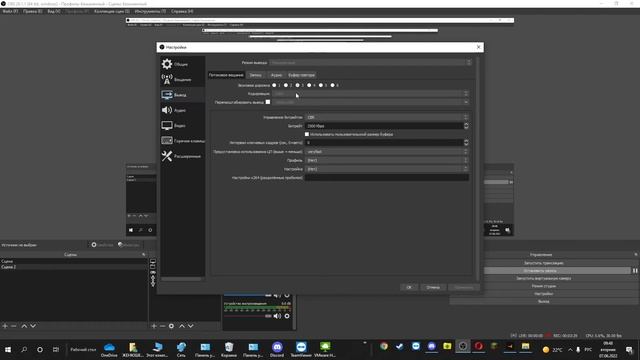Click Режим студии in the controls panel
Screen dimensions: 640x360
pos(543,286)
